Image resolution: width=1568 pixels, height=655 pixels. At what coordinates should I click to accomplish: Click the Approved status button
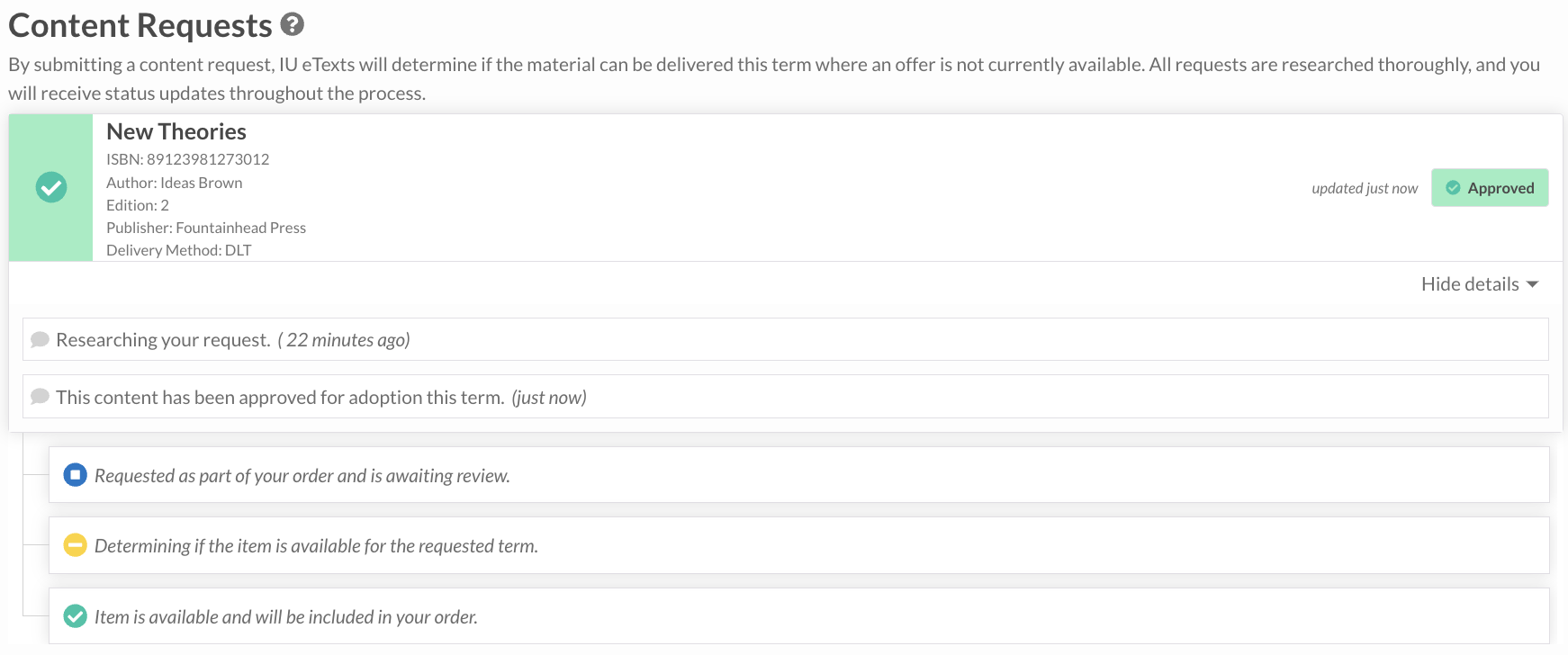click(1490, 187)
